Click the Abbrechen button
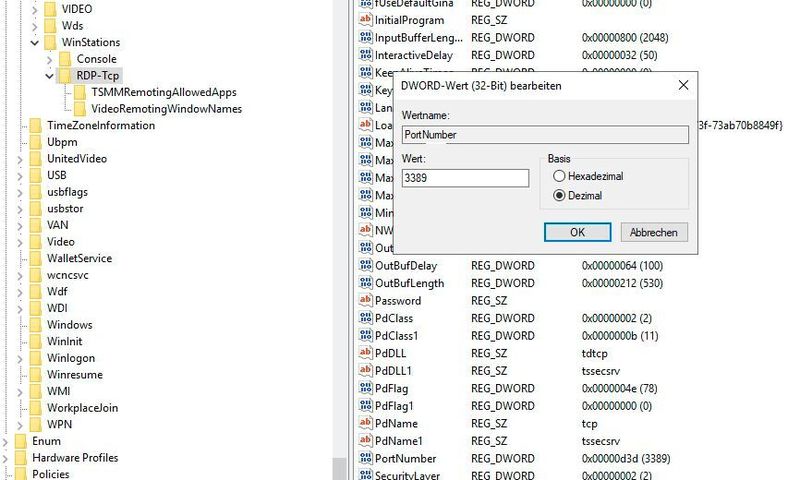This screenshot has height=480, width=800. pyautogui.click(x=654, y=232)
